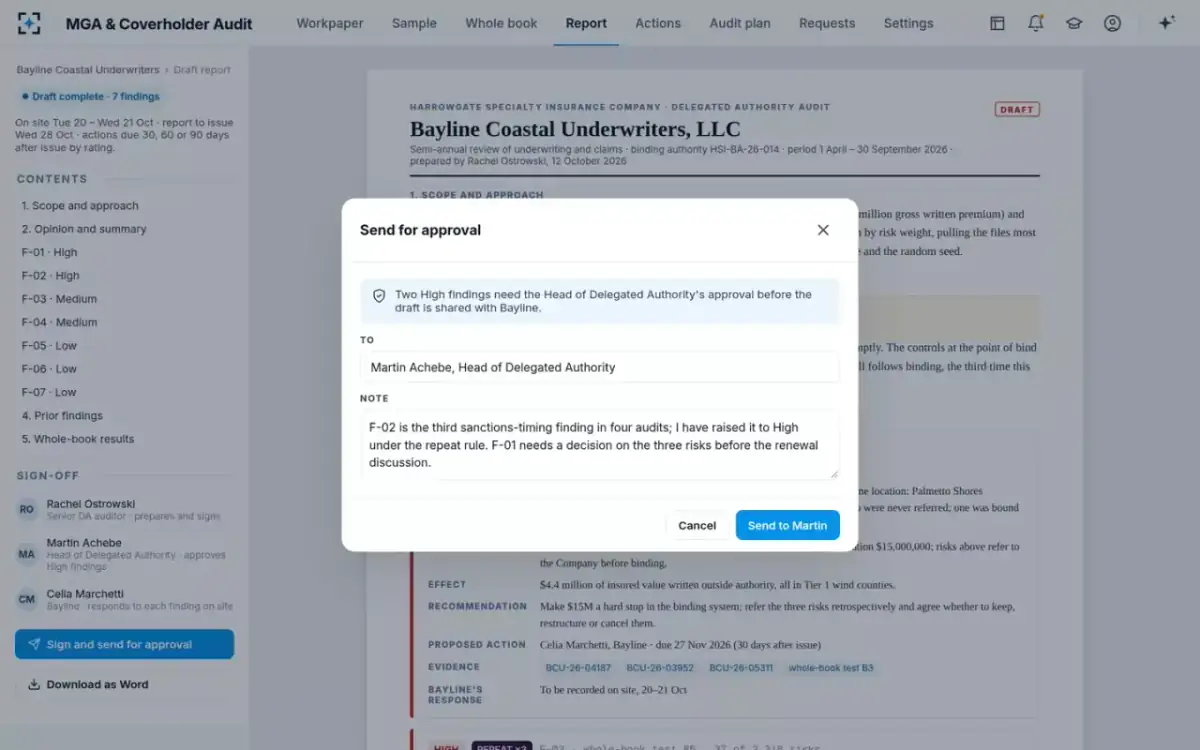Viewport: 1200px width, 750px height.
Task: Click the app logo icon
Action: tap(29, 23)
